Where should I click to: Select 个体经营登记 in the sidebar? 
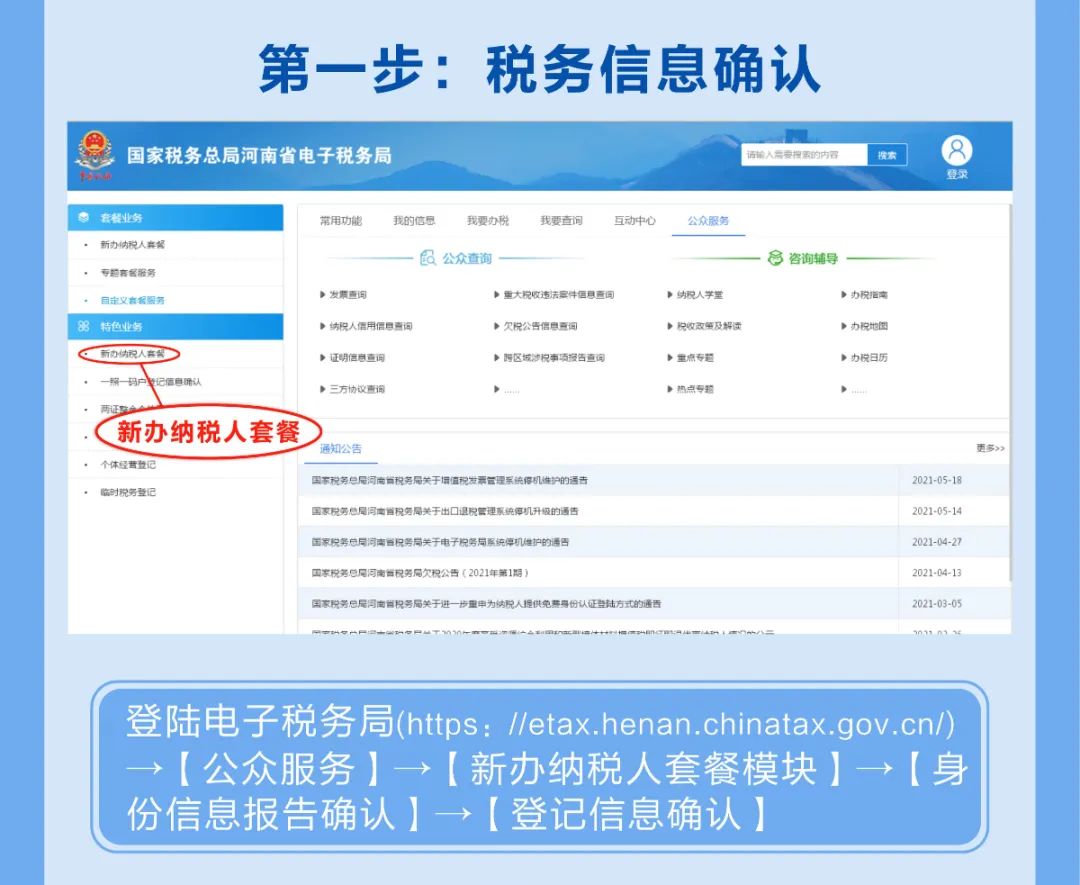(128, 465)
